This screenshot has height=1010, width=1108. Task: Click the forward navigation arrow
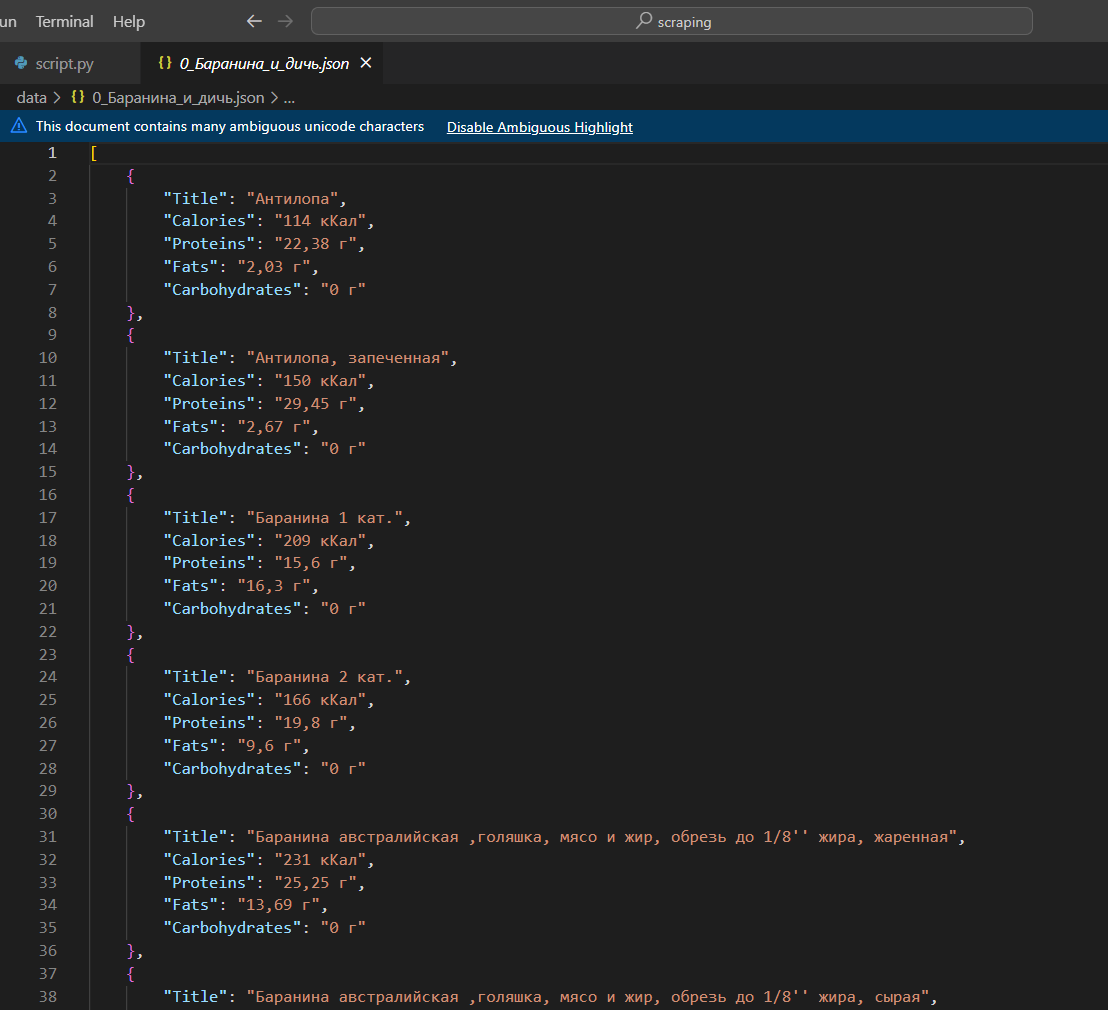tap(285, 21)
